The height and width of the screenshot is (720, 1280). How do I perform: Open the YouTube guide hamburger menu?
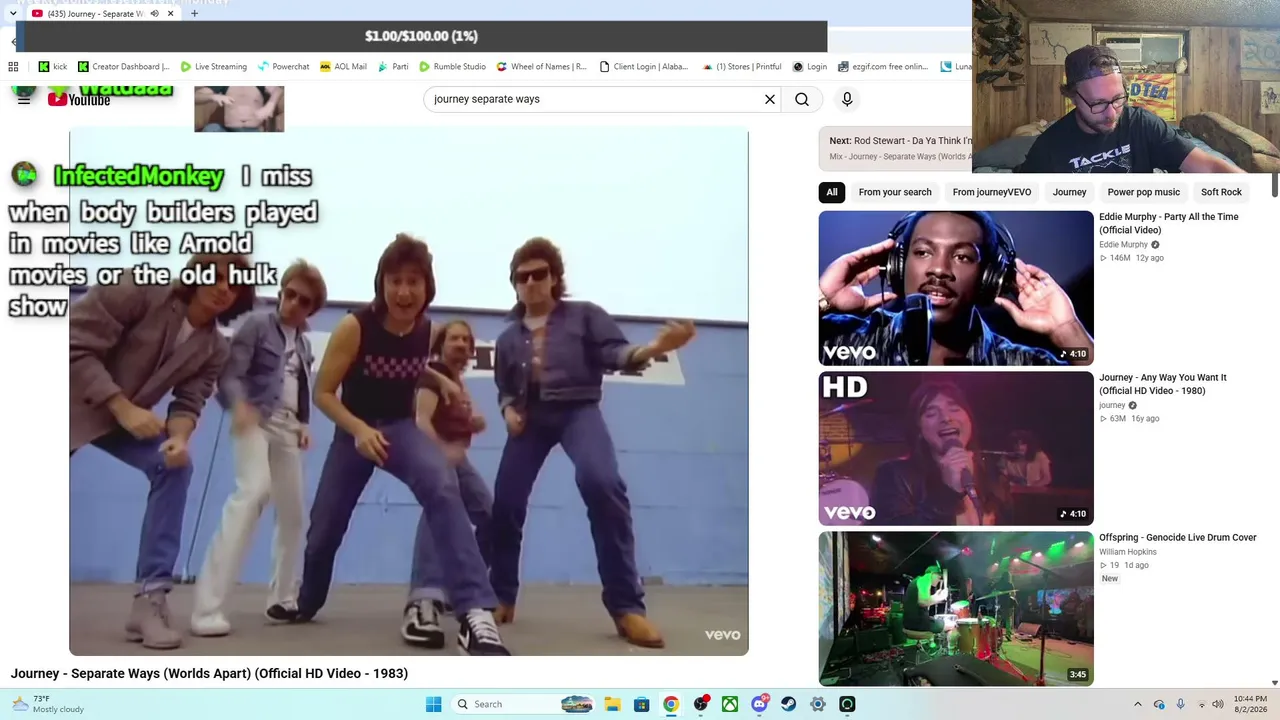pos(24,99)
